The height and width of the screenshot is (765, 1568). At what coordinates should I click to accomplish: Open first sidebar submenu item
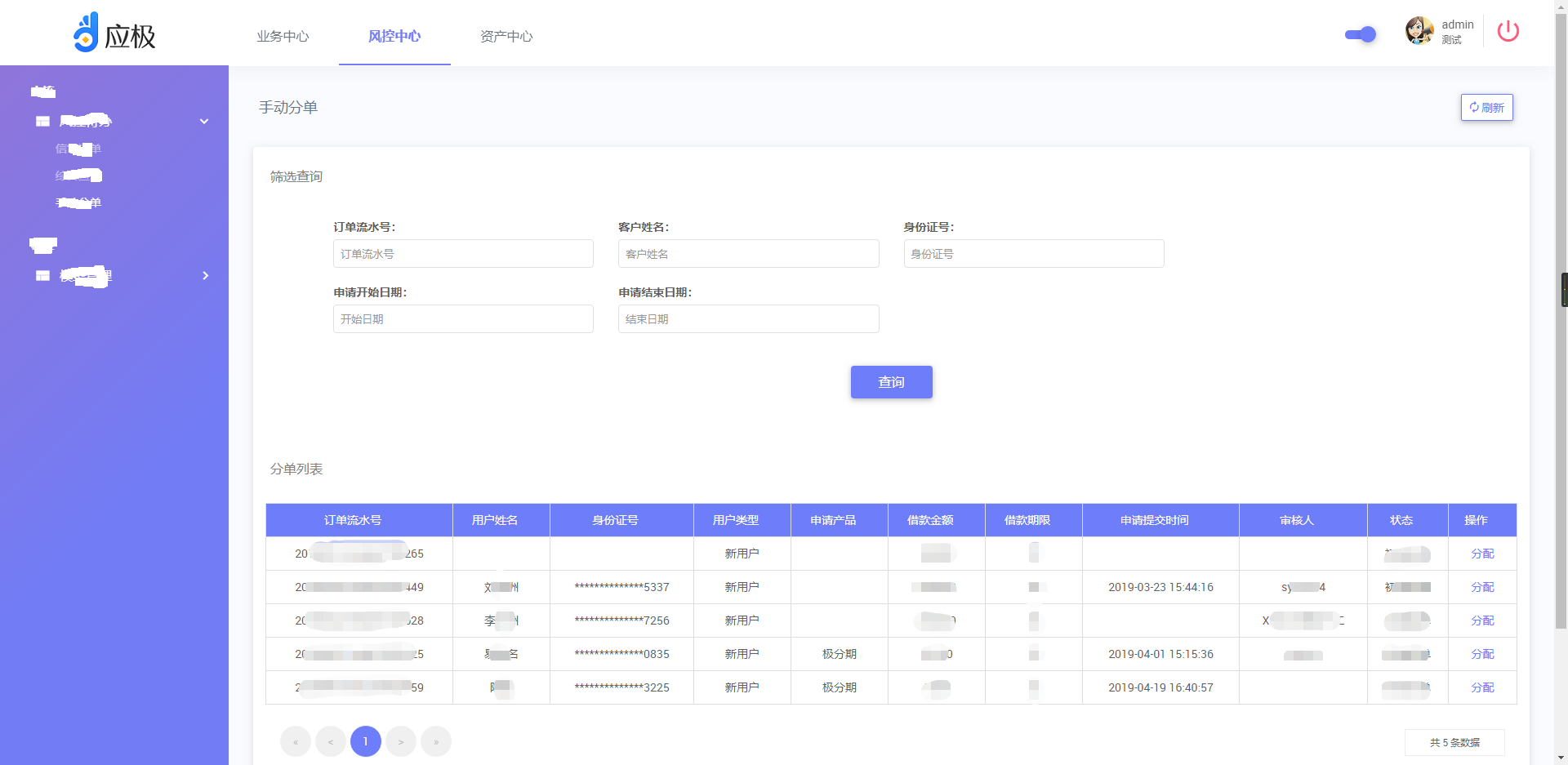(78, 149)
